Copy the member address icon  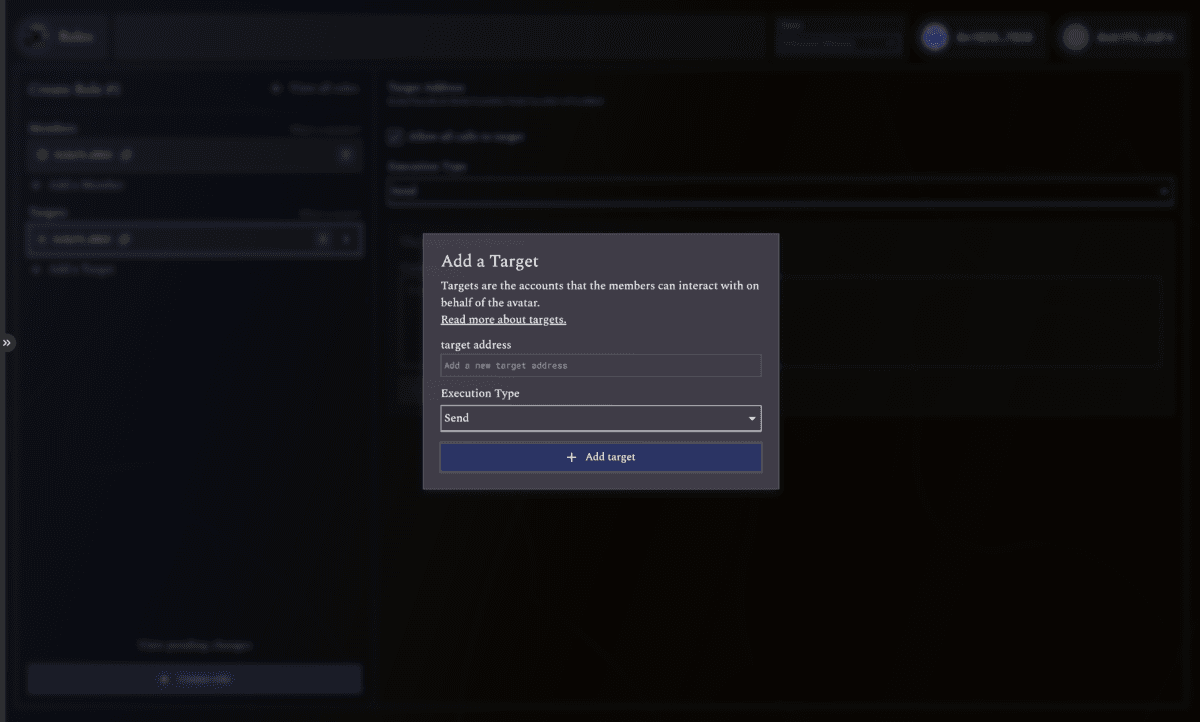click(x=126, y=155)
